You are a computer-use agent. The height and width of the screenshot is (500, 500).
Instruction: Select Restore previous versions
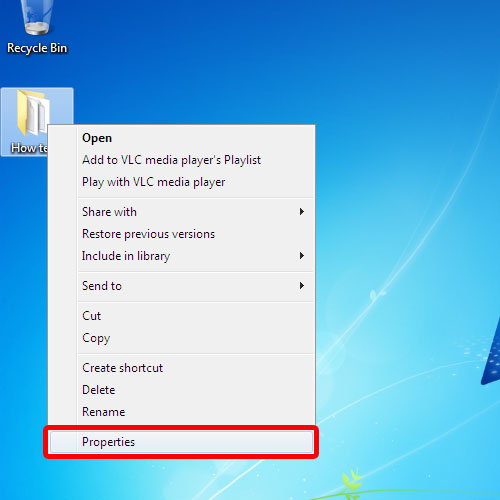(181, 234)
